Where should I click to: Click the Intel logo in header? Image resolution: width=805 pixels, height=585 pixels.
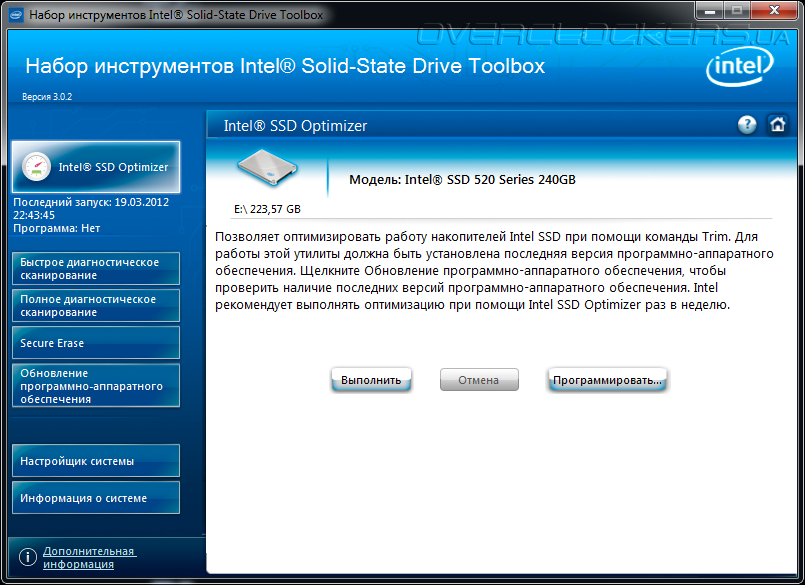pyautogui.click(x=739, y=66)
